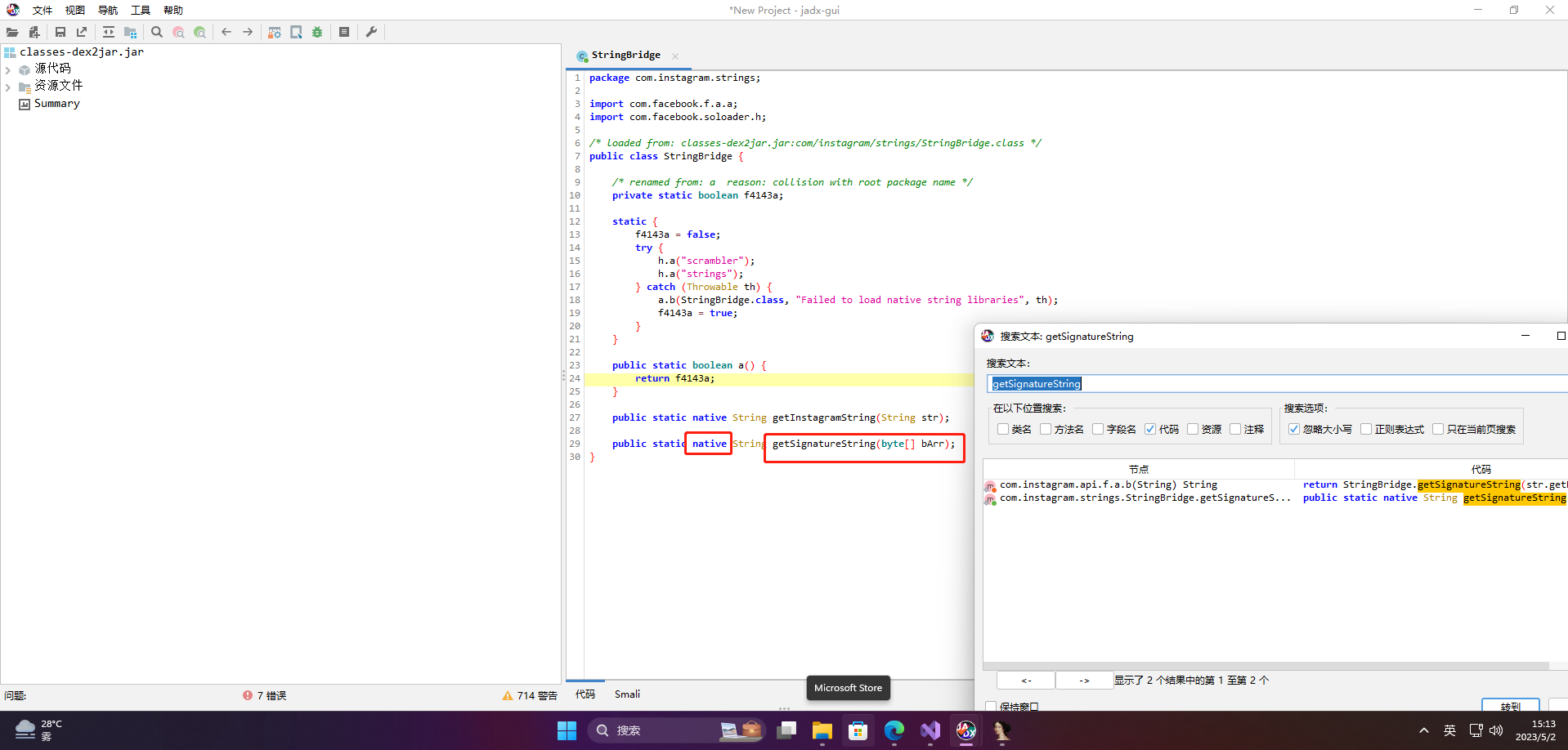Navigate back with left arrow icon

226,32
